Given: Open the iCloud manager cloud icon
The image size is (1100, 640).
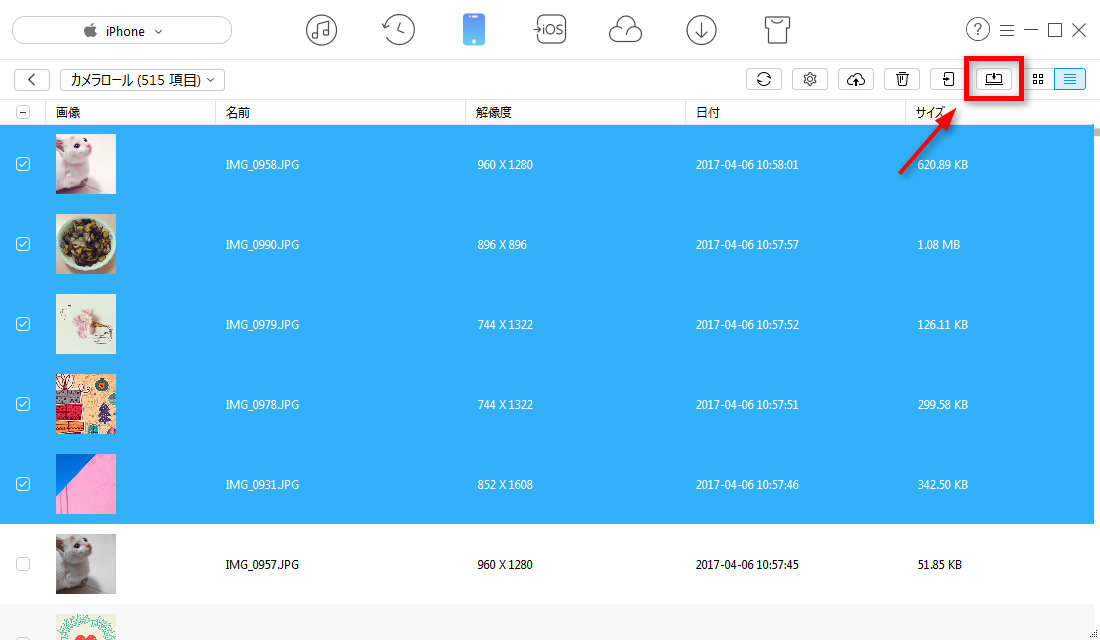Looking at the screenshot, I should [625, 30].
